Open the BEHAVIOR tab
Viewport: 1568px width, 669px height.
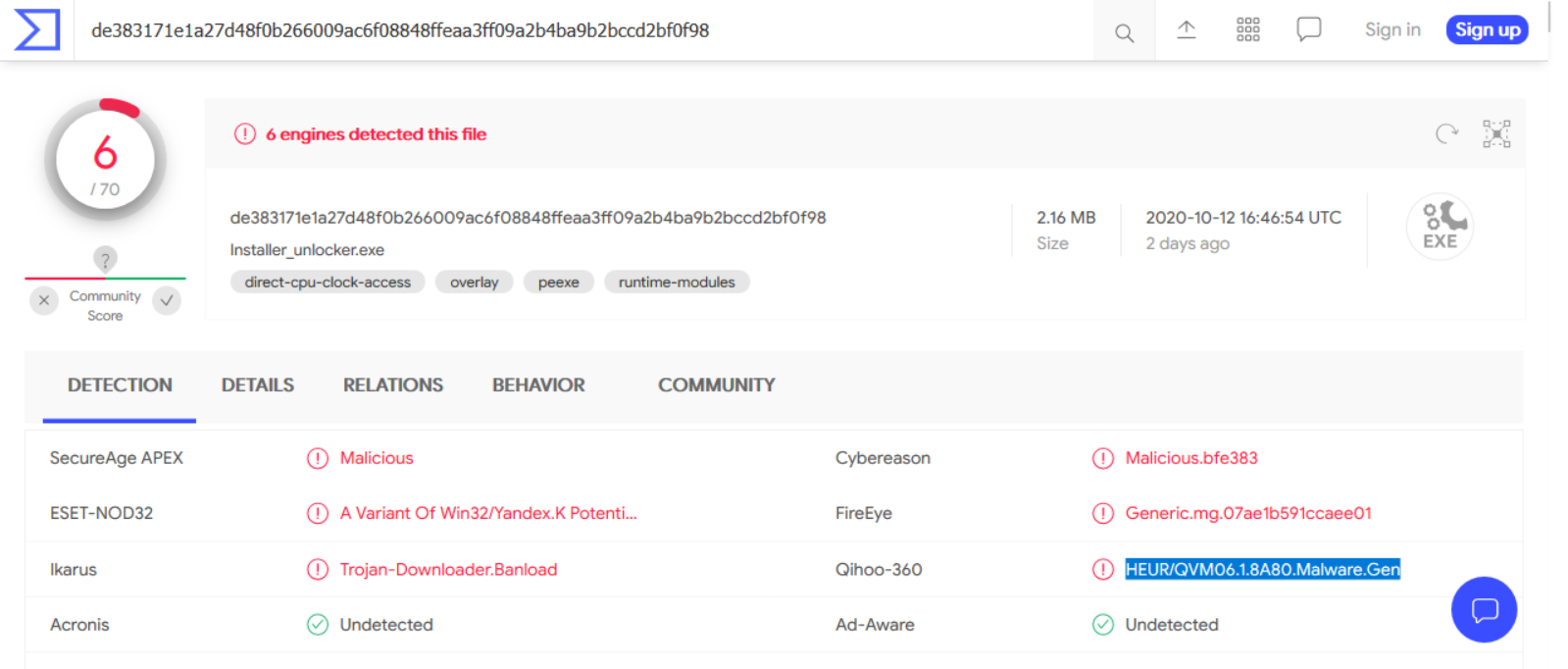click(538, 386)
